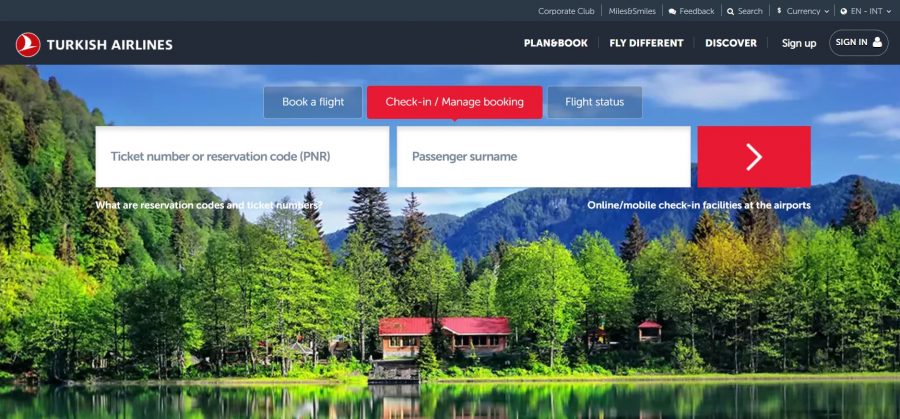
Task: Open the Miles&Smiles link
Action: tap(632, 11)
